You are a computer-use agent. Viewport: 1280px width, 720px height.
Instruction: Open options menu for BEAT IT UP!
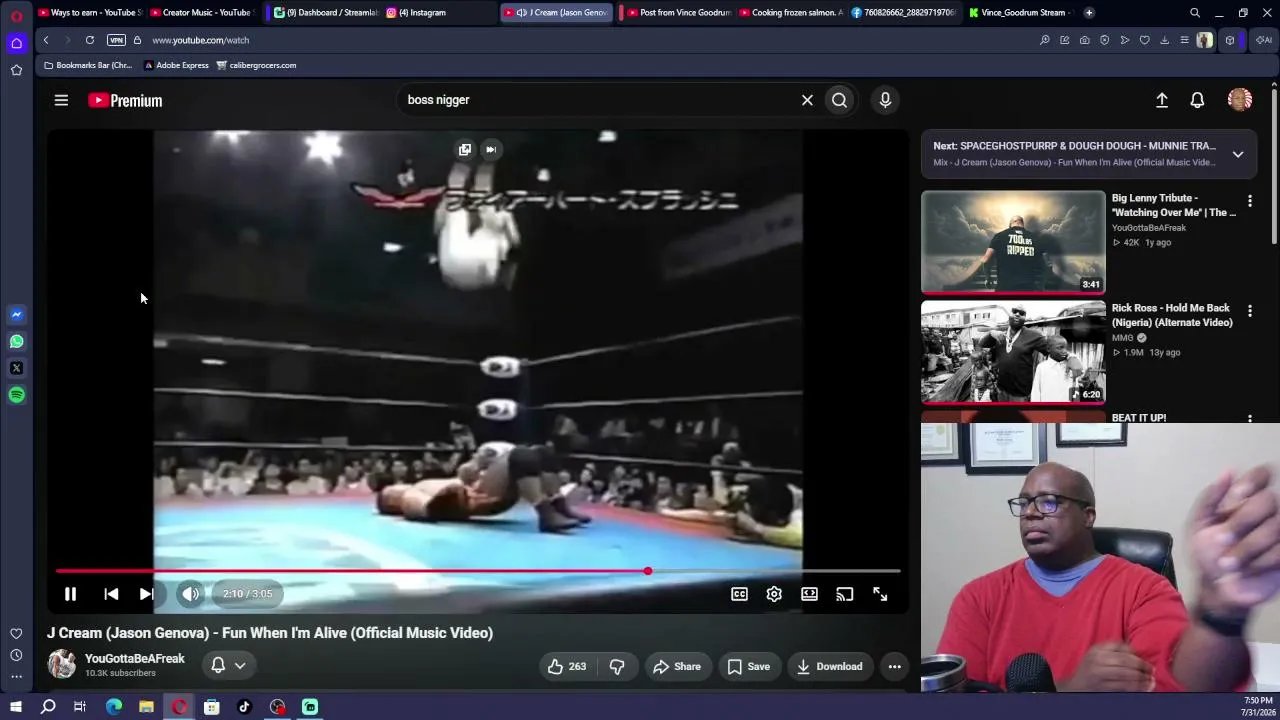(x=1250, y=419)
